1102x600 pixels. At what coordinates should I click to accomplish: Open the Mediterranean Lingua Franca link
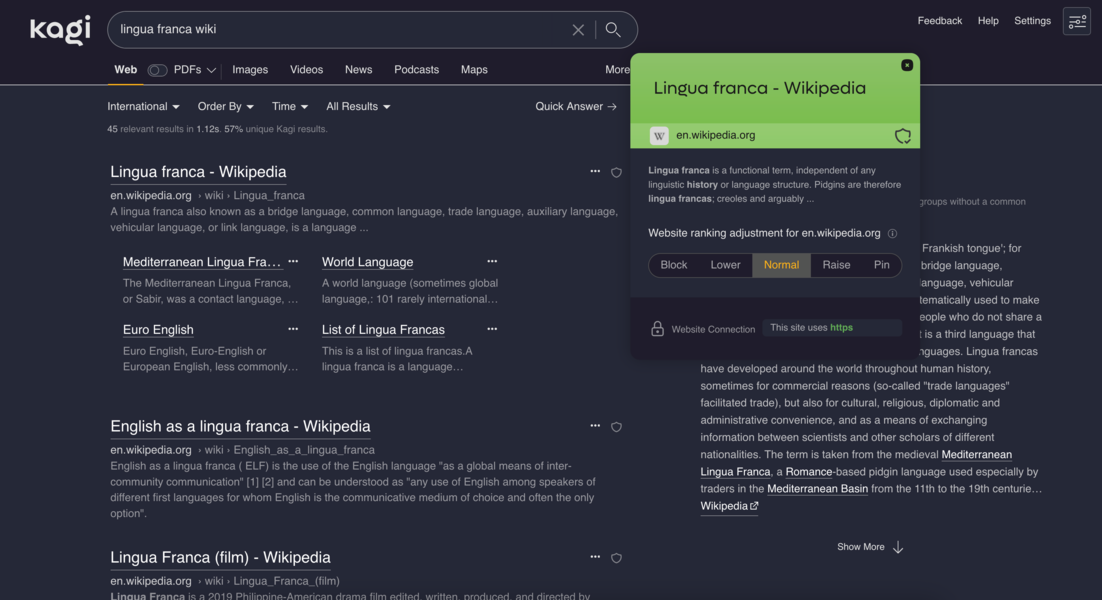click(200, 262)
